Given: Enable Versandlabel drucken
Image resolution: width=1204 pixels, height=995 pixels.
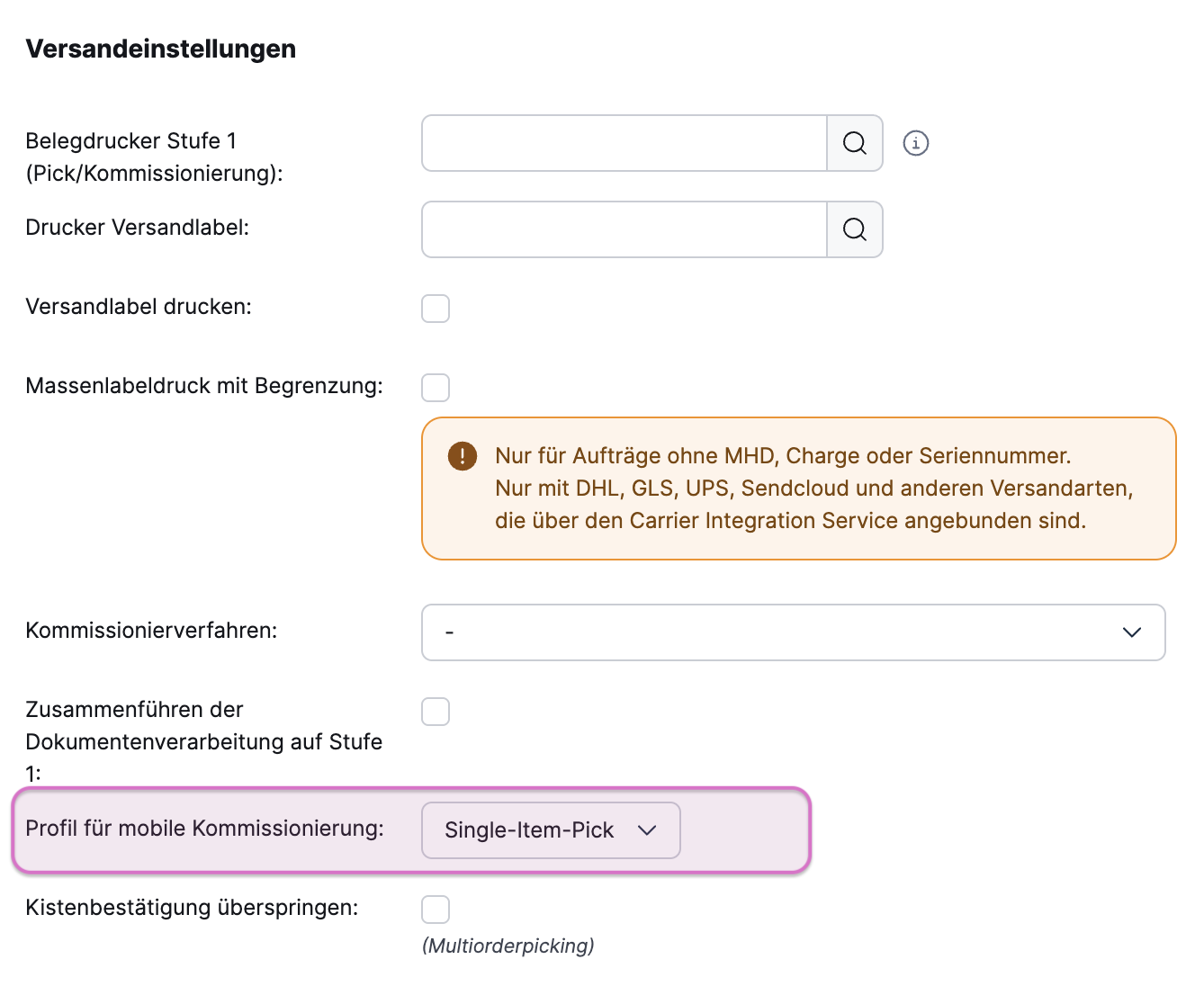Looking at the screenshot, I should [x=435, y=309].
